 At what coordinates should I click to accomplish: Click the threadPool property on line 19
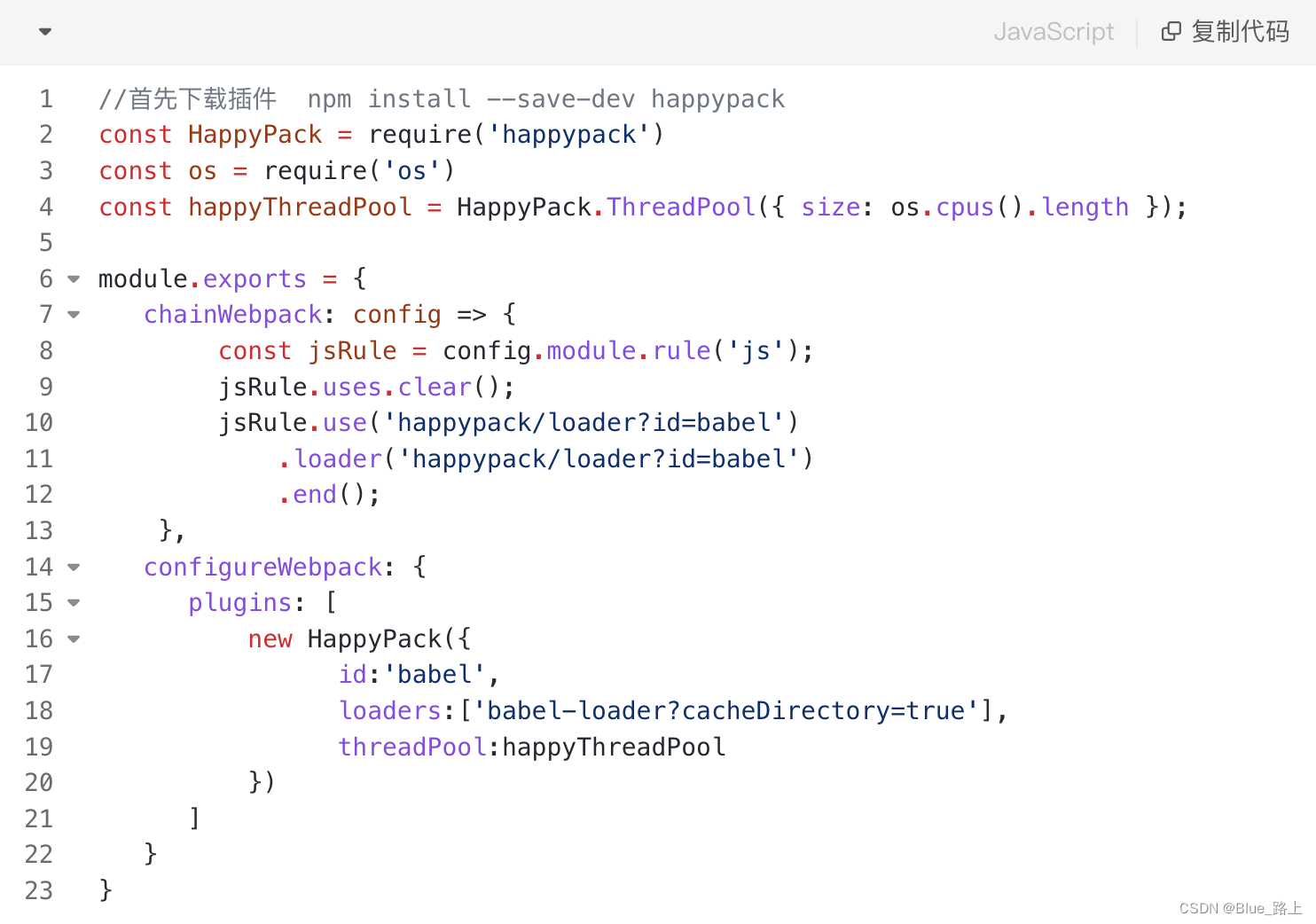411,746
